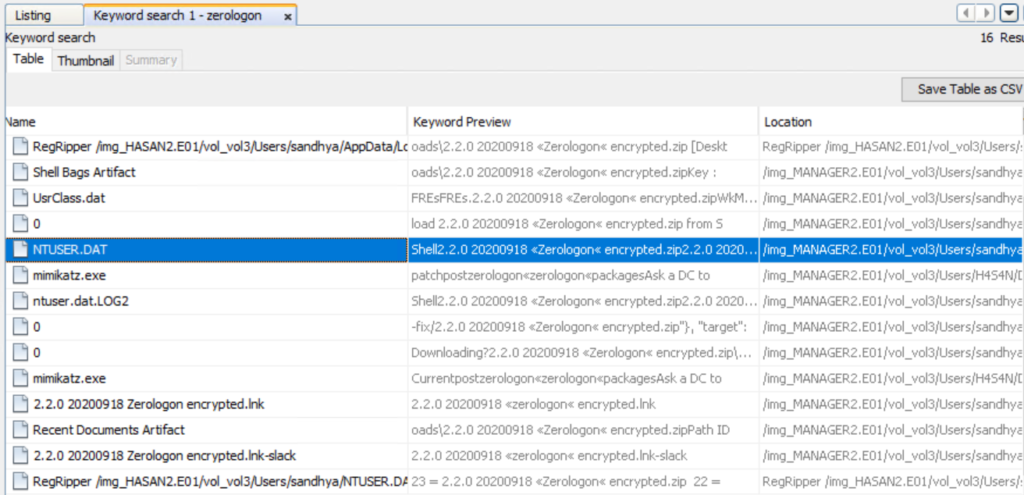This screenshot has width=1024, height=495.
Task: Click file icon of Shell Bags Artifact
Action: point(21,172)
